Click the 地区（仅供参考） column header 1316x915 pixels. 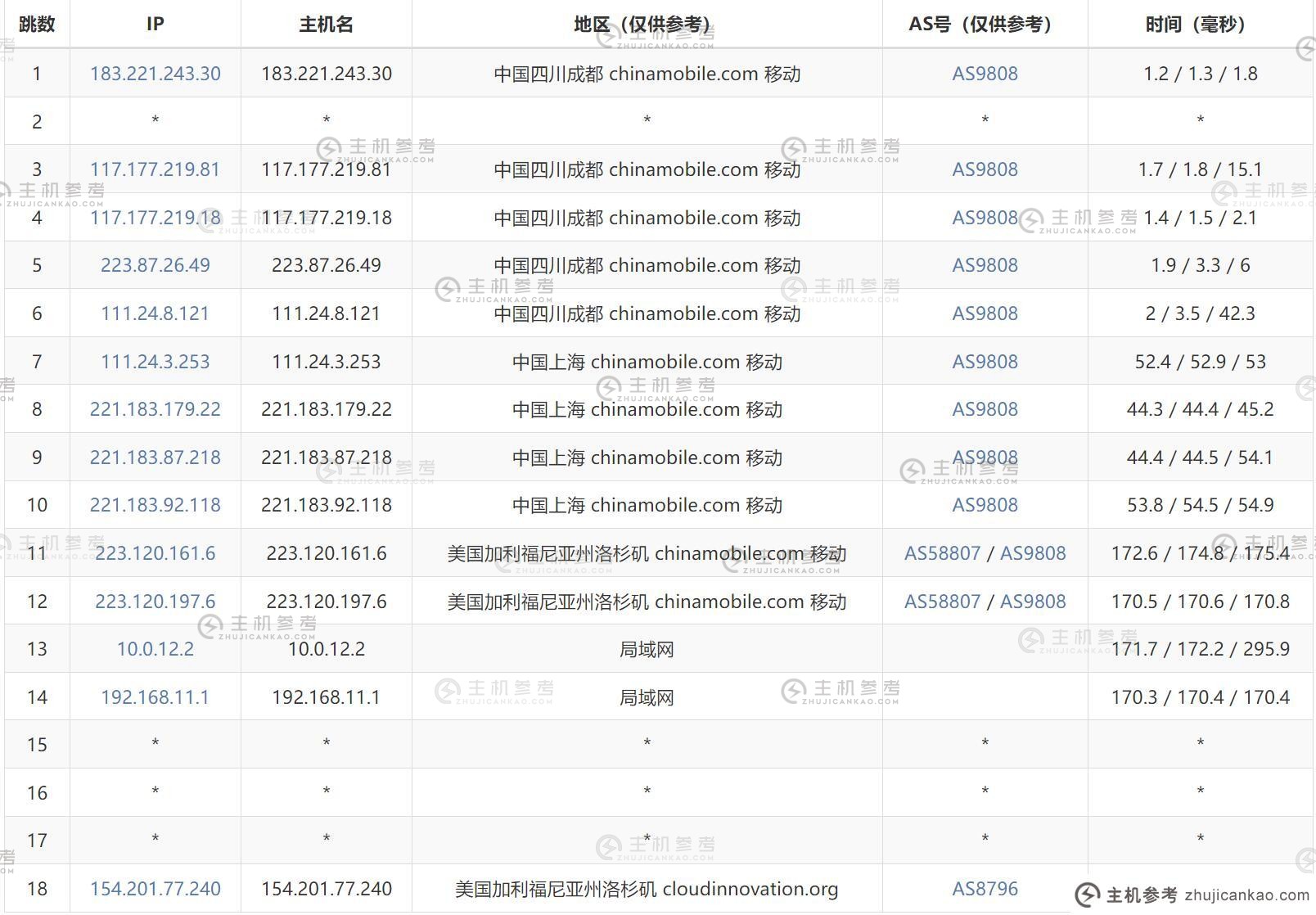click(647, 25)
